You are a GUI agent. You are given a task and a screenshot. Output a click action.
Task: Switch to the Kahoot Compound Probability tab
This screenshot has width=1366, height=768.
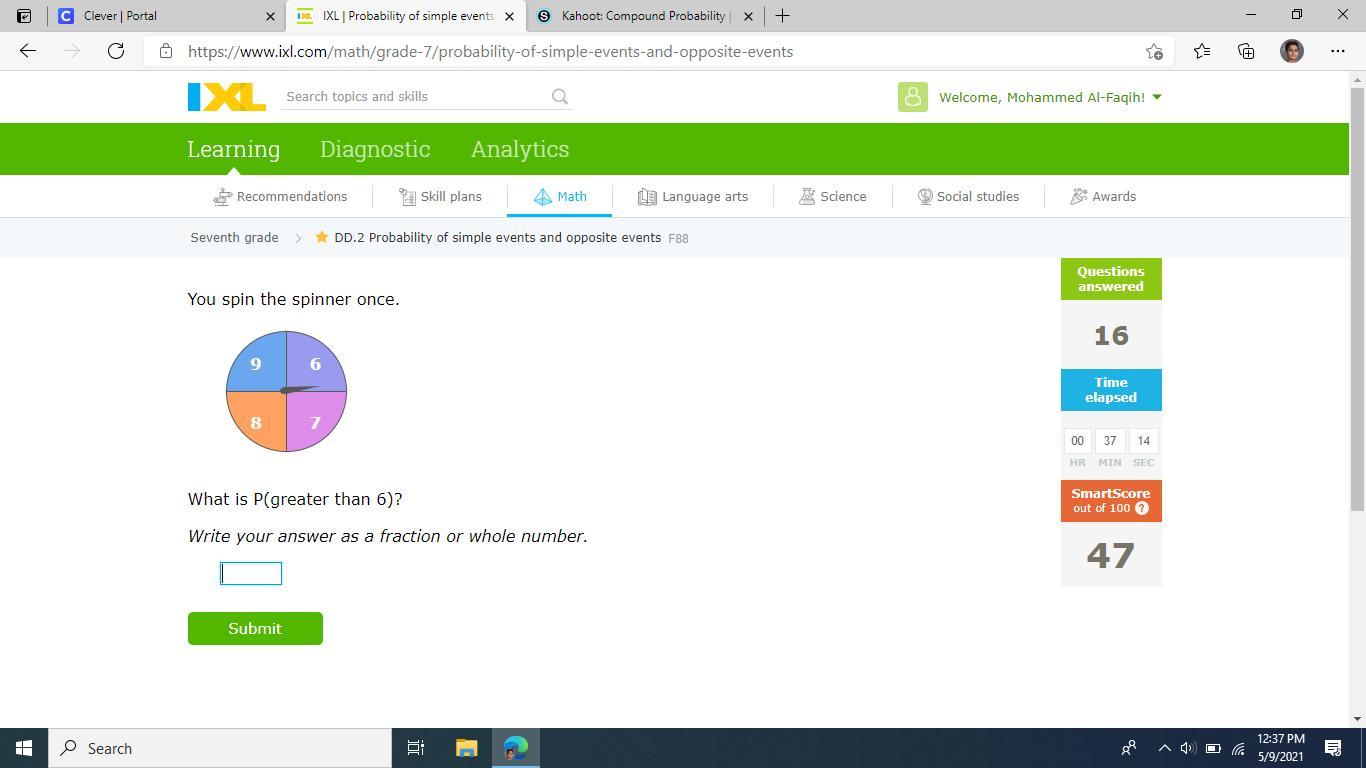tap(646, 16)
